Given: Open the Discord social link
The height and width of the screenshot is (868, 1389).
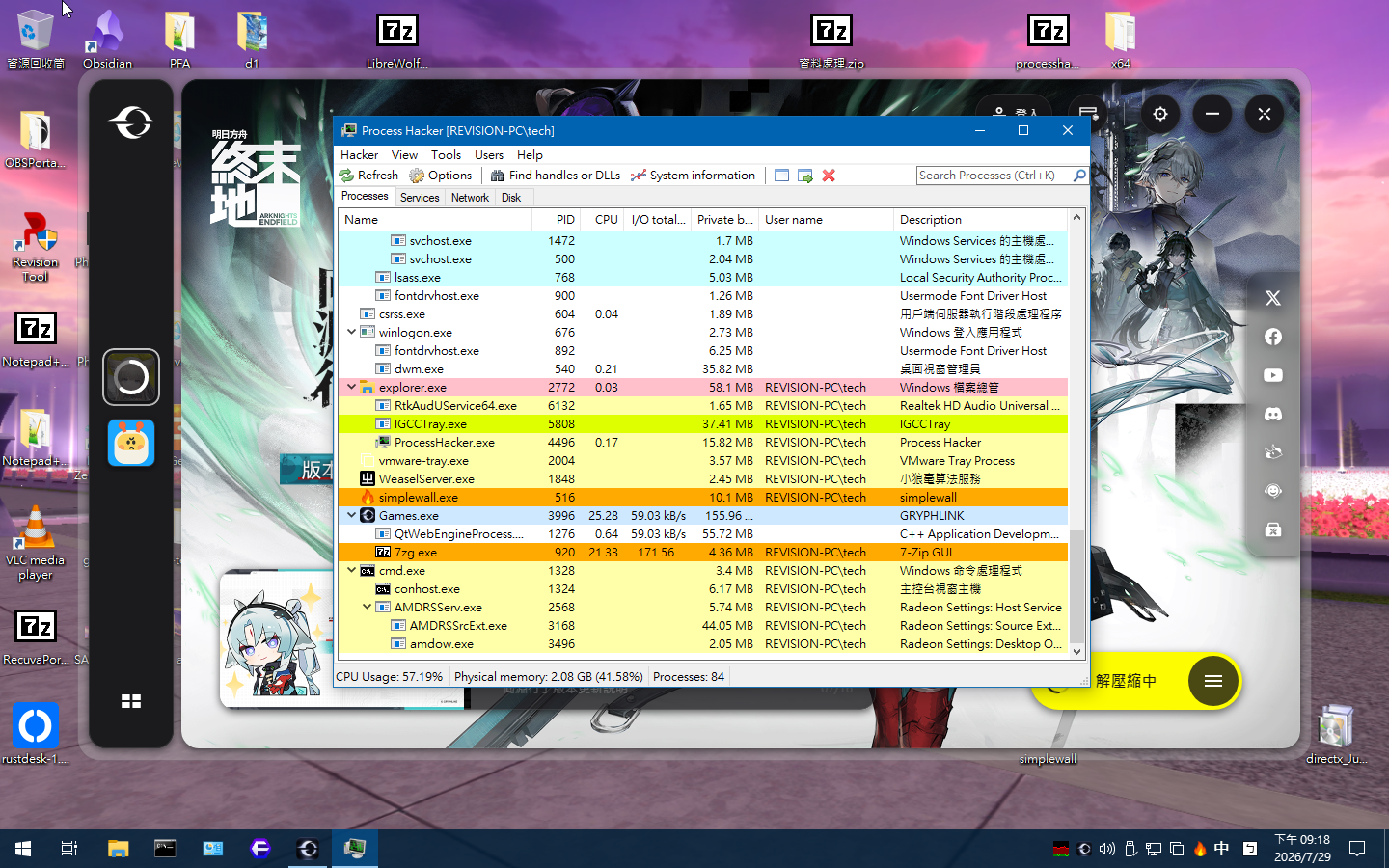Looking at the screenshot, I should coord(1273,414).
